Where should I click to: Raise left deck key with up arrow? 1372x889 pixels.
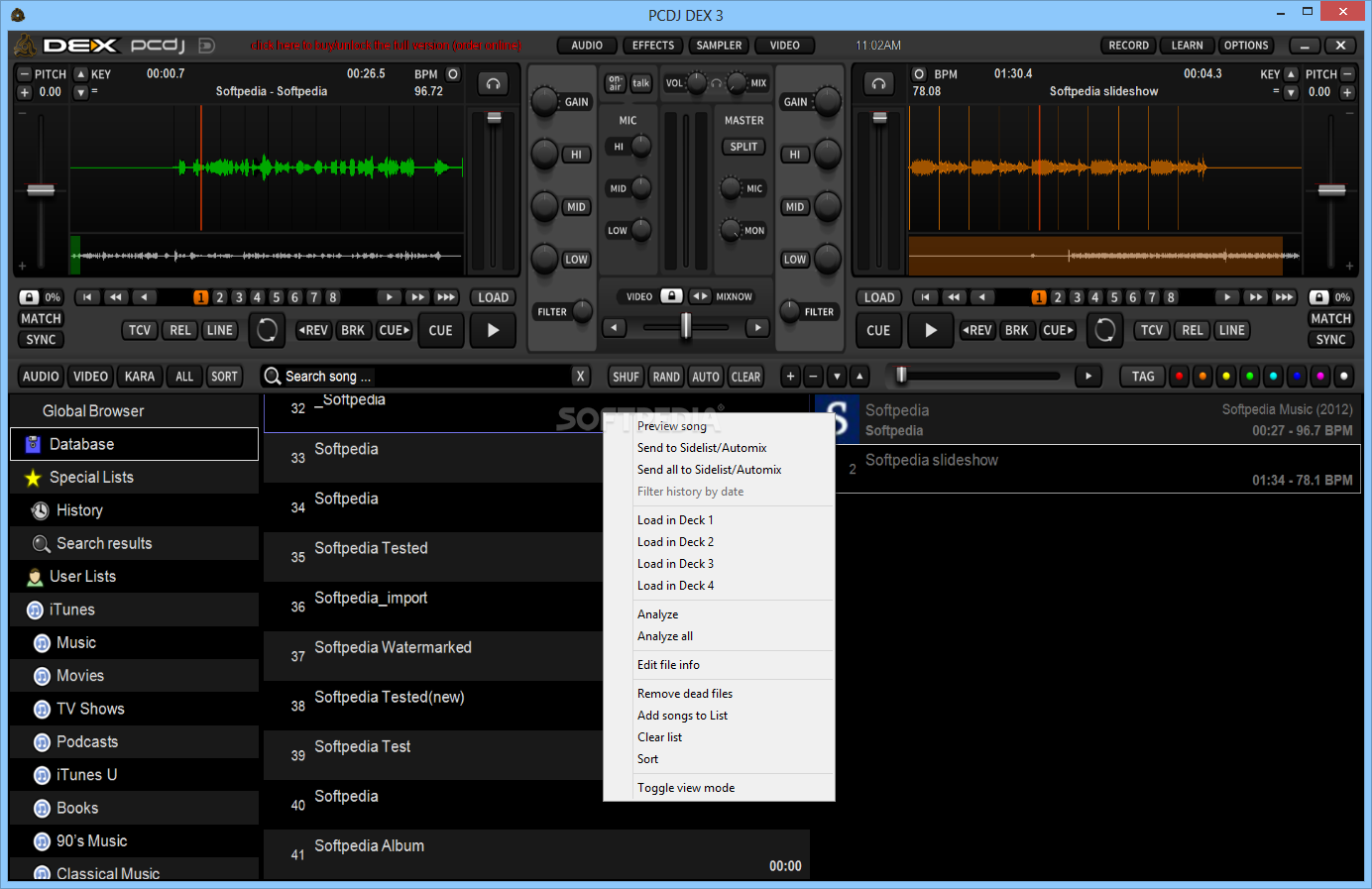(x=81, y=74)
